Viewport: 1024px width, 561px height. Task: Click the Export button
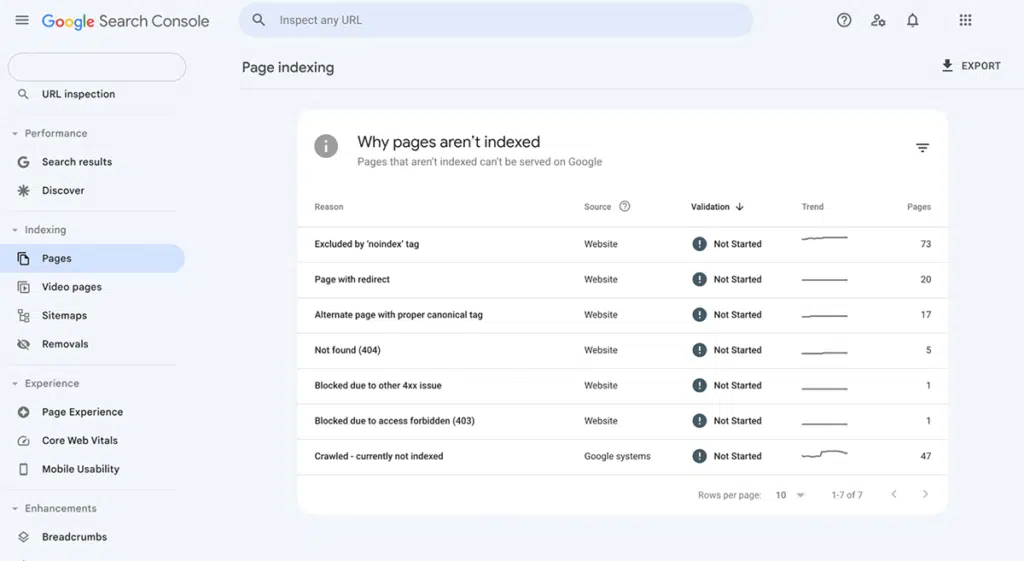point(970,66)
